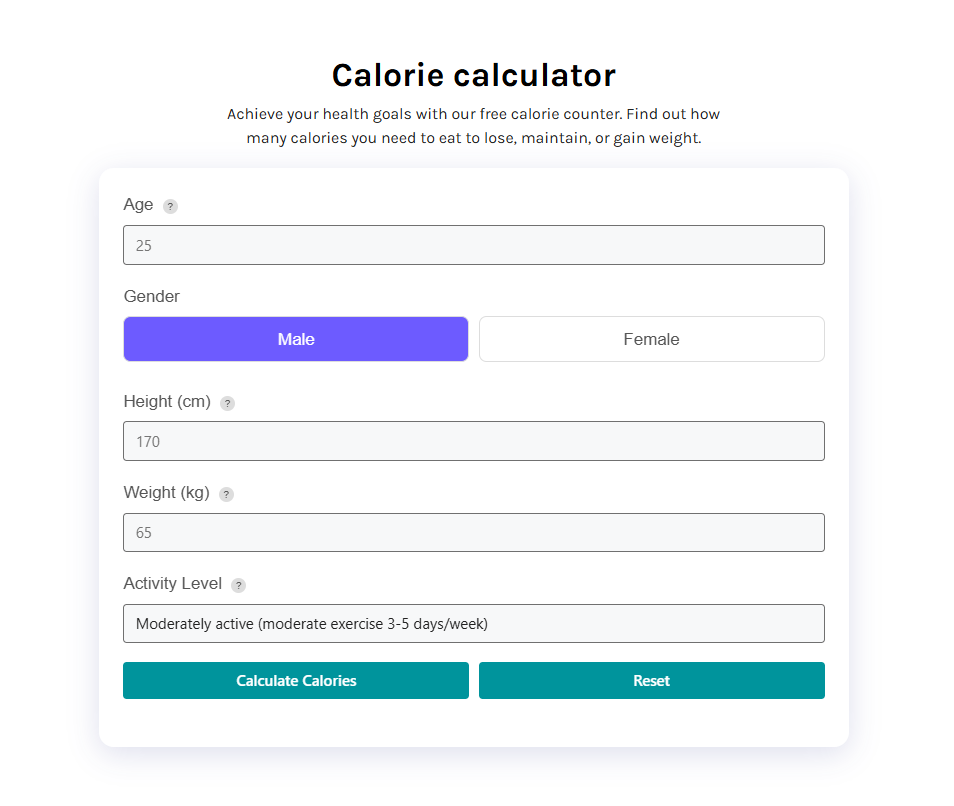Click the Height (cm) label text

[167, 402]
